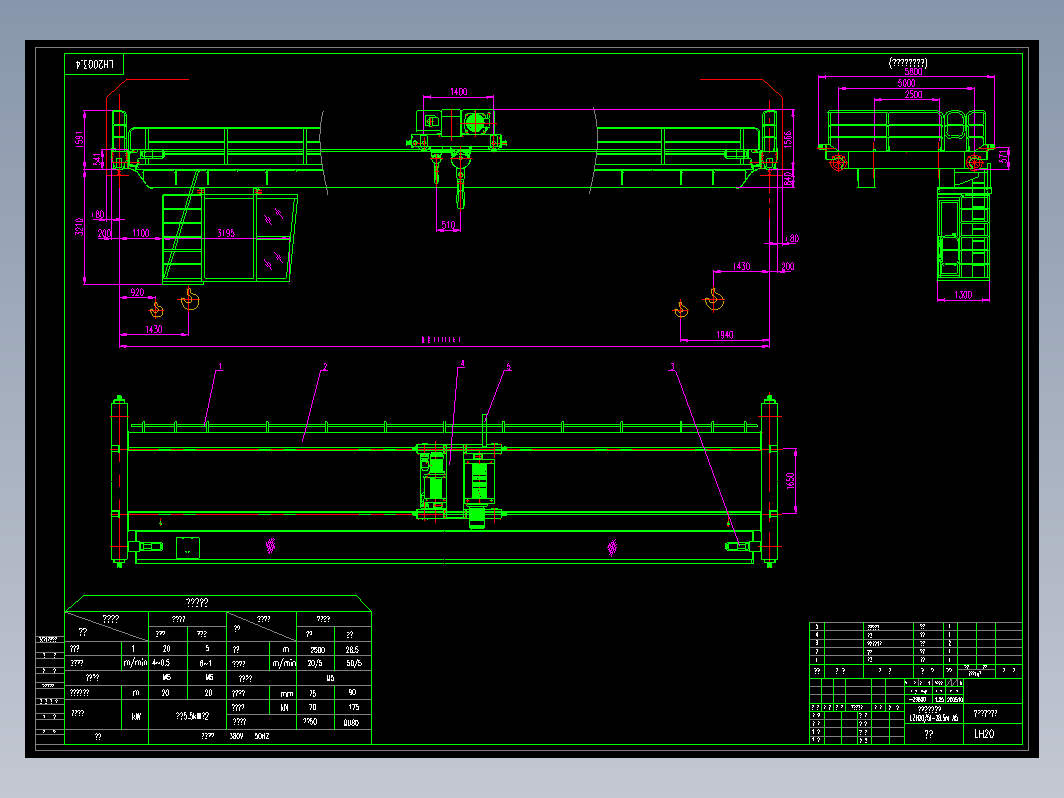Click the 1650 plan view dimension
1064x798 pixels.
click(x=790, y=480)
